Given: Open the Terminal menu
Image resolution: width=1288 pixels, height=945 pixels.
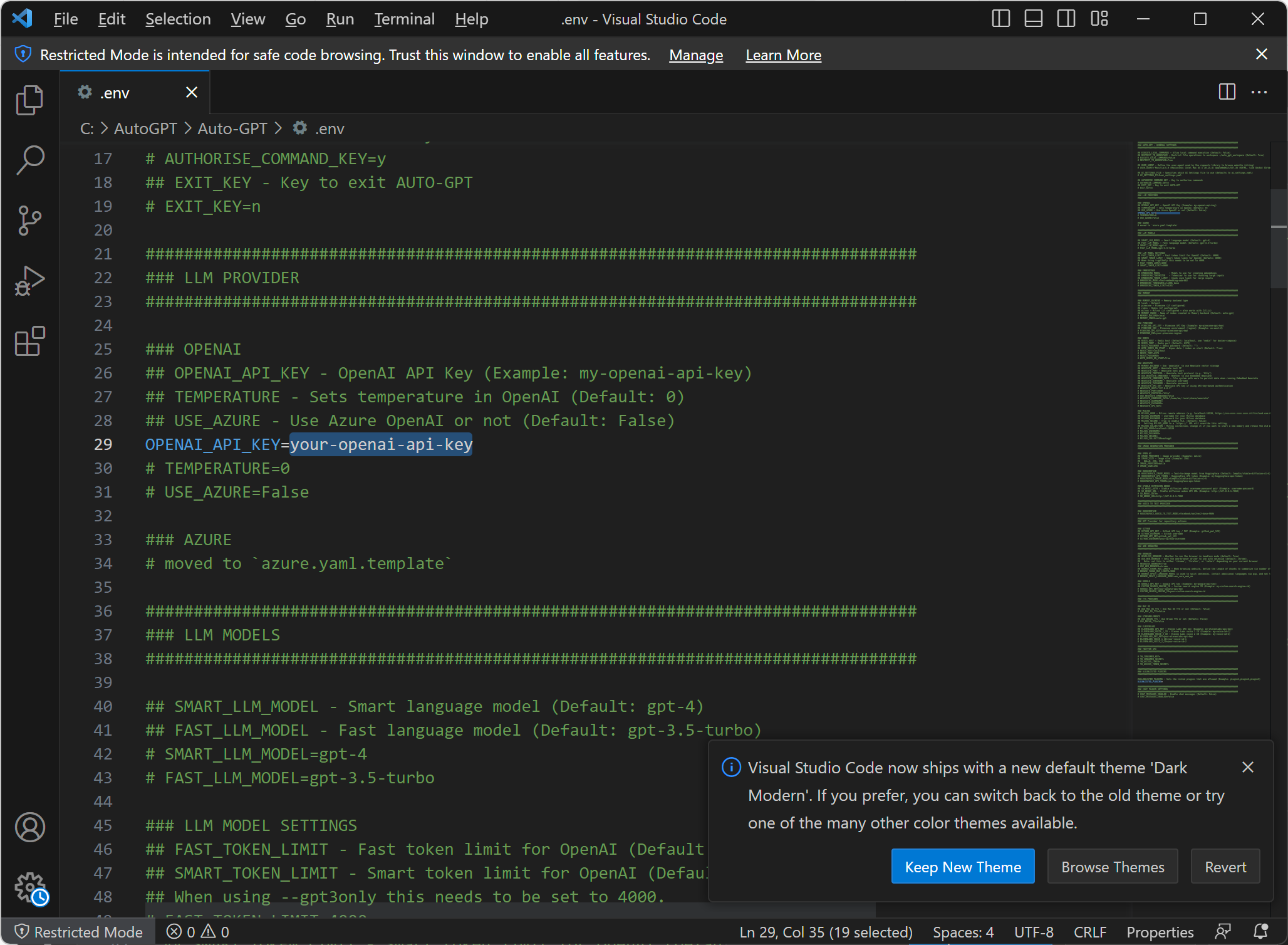Looking at the screenshot, I should click(x=405, y=19).
